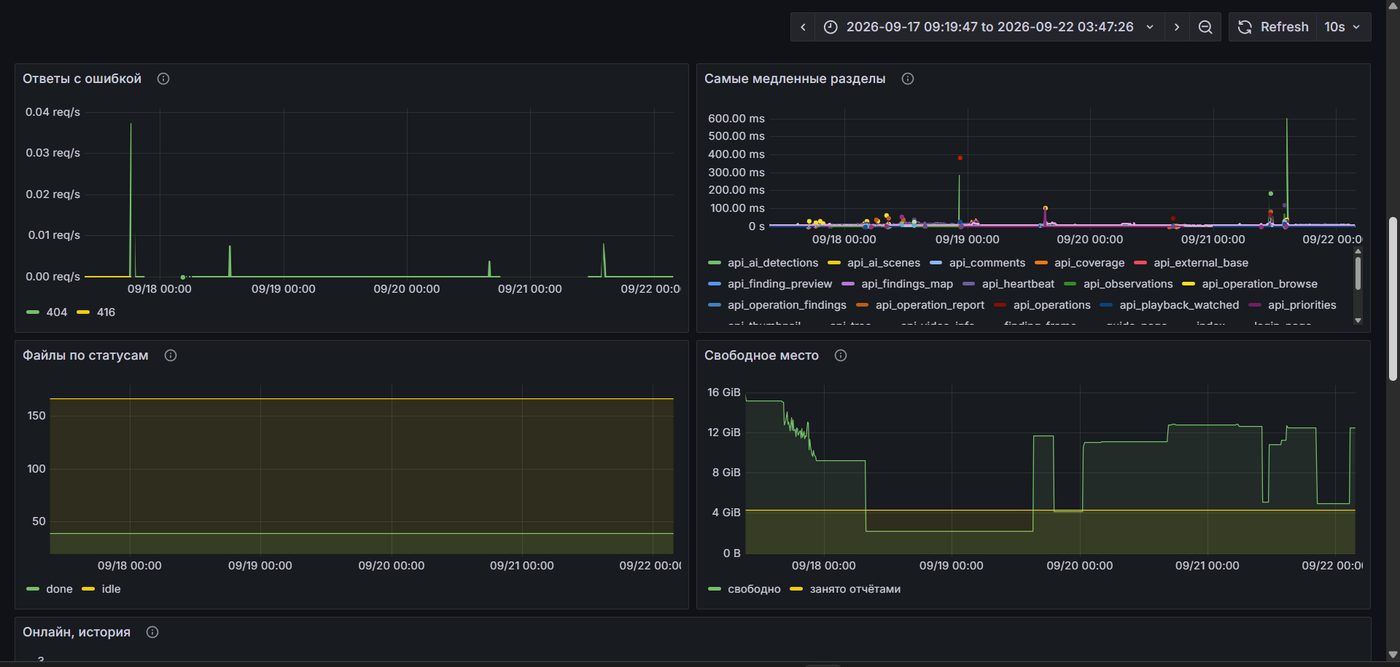This screenshot has width=1400, height=667.
Task: Toggle the done series visibility
Action: pos(59,589)
